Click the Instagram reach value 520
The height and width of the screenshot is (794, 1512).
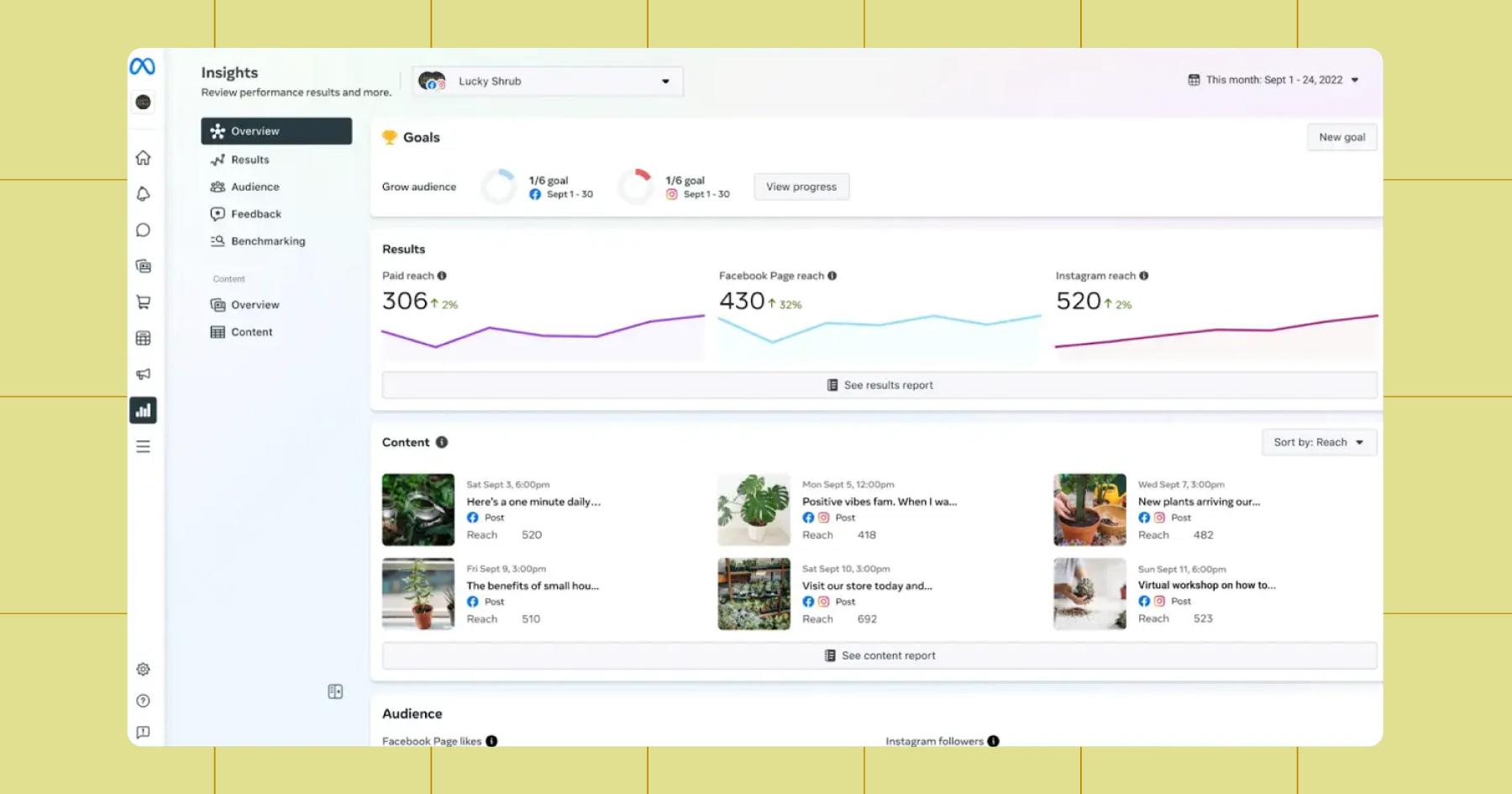tap(1079, 301)
